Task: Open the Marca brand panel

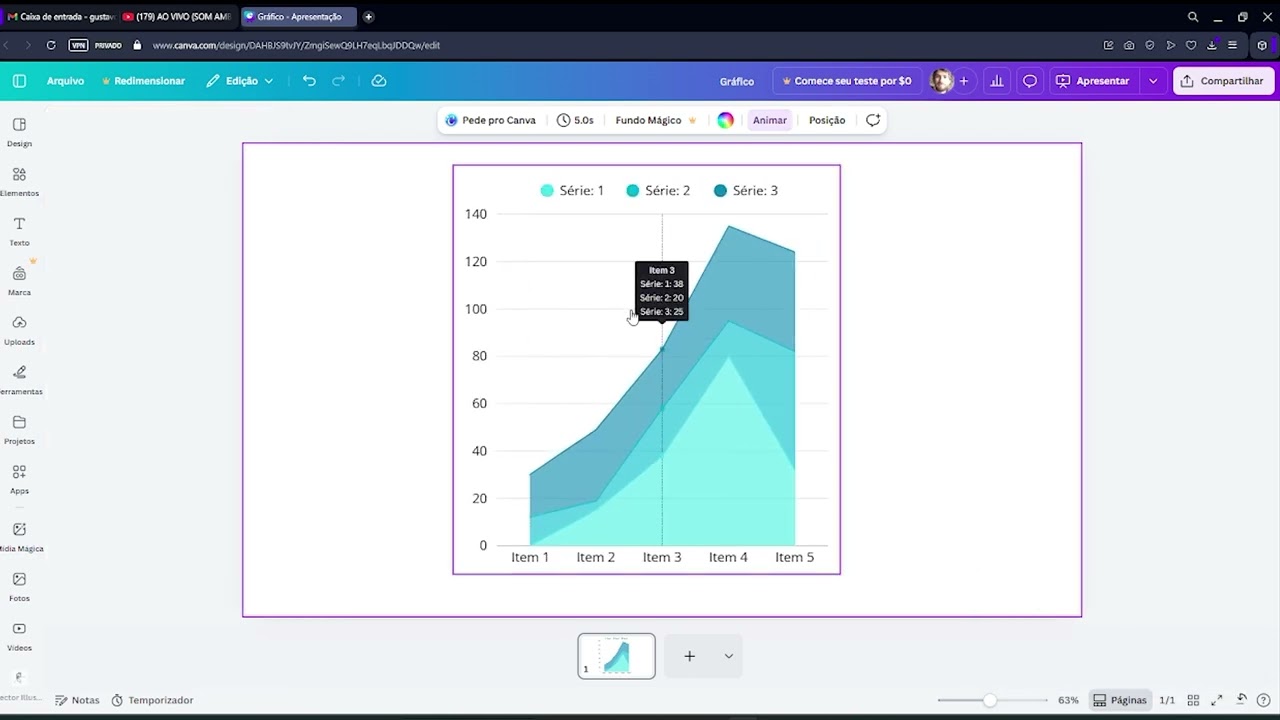Action: point(19,281)
